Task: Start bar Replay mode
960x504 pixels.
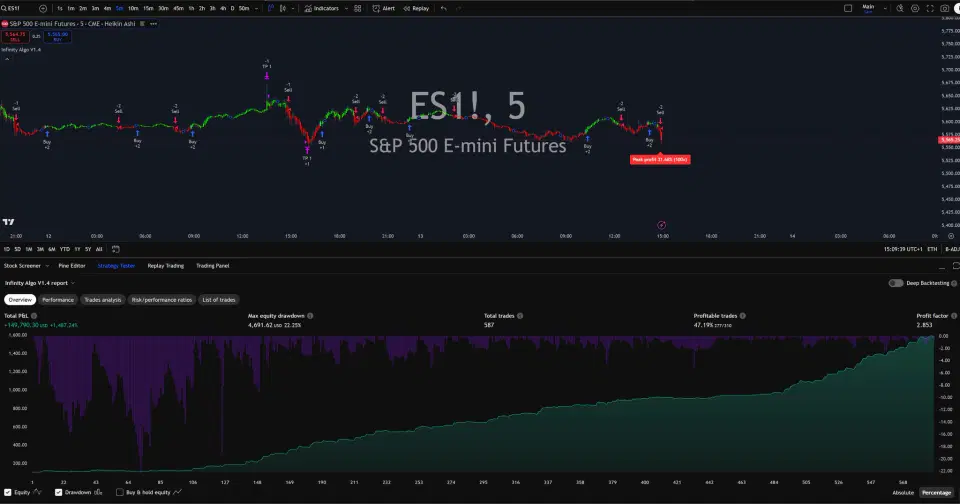Action: pyautogui.click(x=416, y=9)
